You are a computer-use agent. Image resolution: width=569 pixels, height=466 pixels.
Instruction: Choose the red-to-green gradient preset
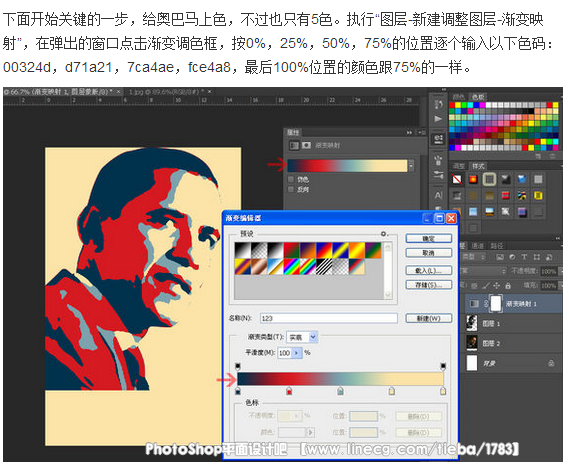pyautogui.click(x=292, y=250)
